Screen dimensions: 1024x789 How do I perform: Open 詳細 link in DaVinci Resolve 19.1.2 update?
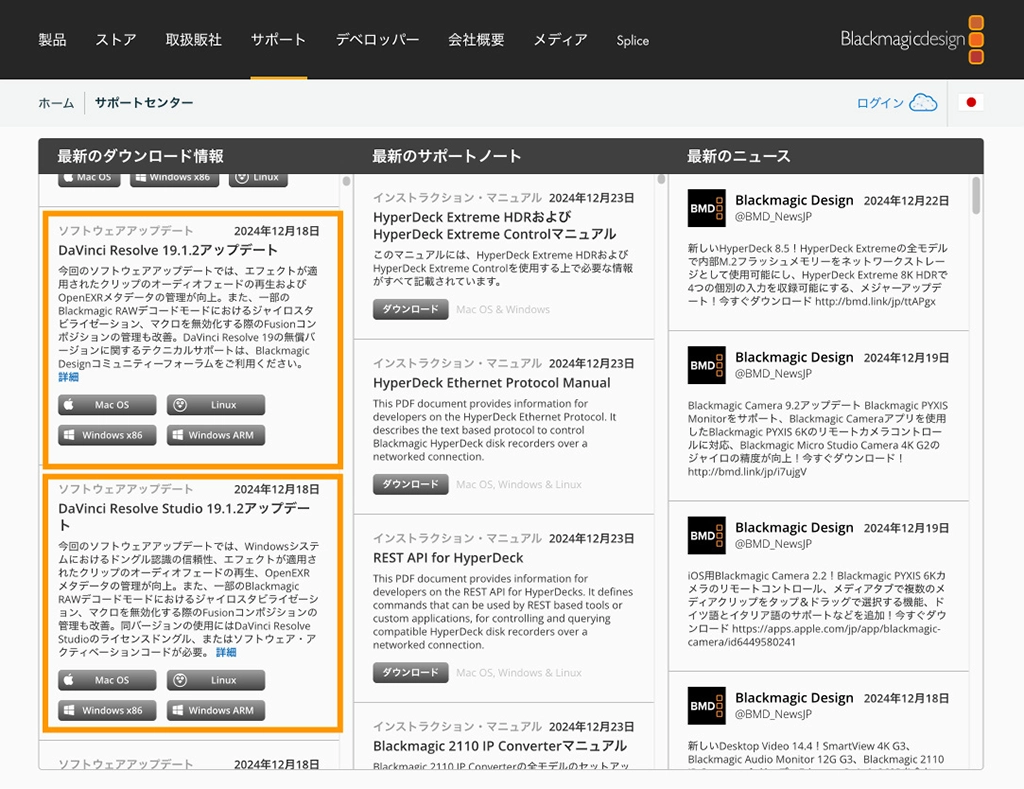click(68, 377)
